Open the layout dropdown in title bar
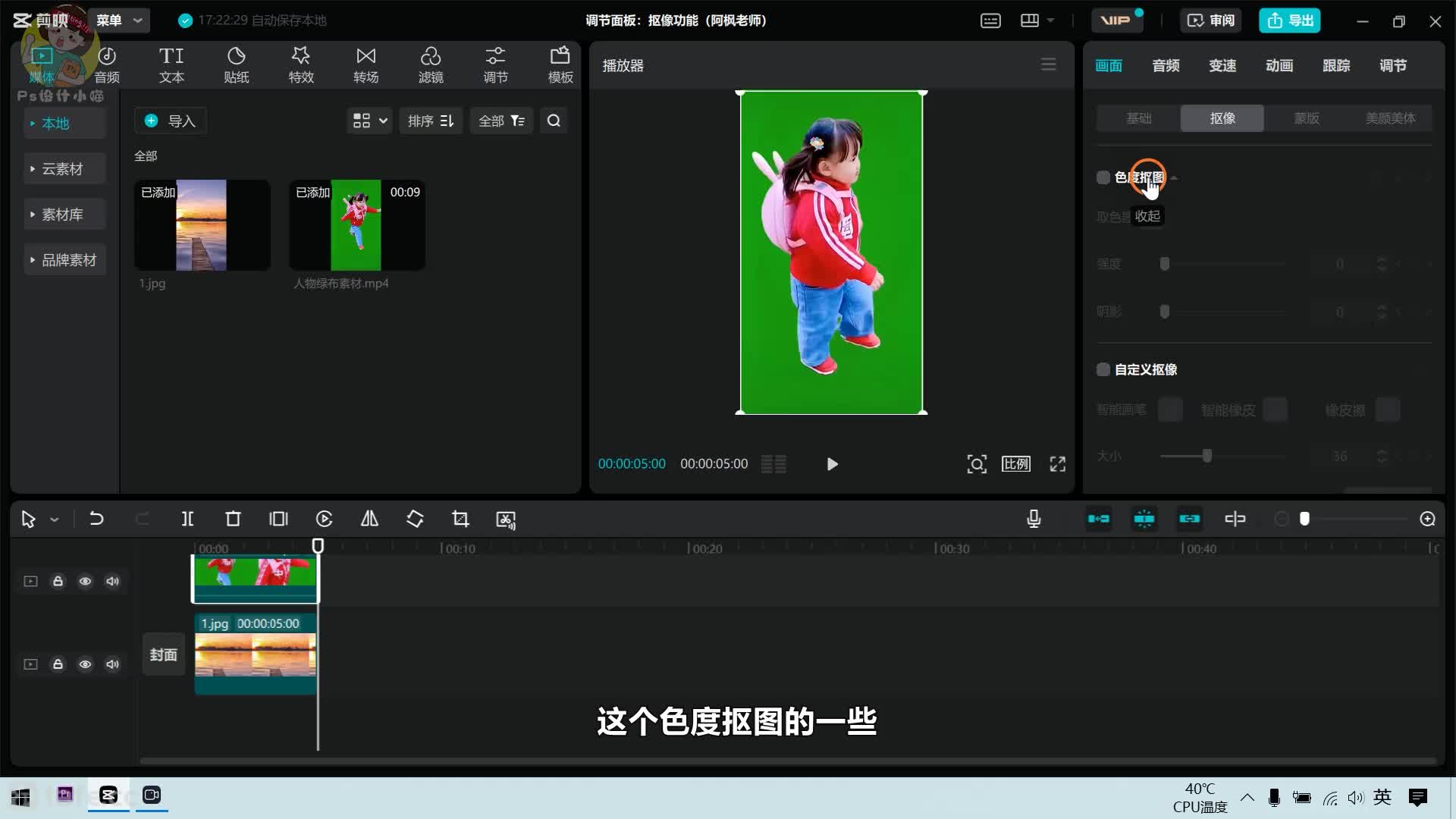The image size is (1456, 819). pos(1037,20)
